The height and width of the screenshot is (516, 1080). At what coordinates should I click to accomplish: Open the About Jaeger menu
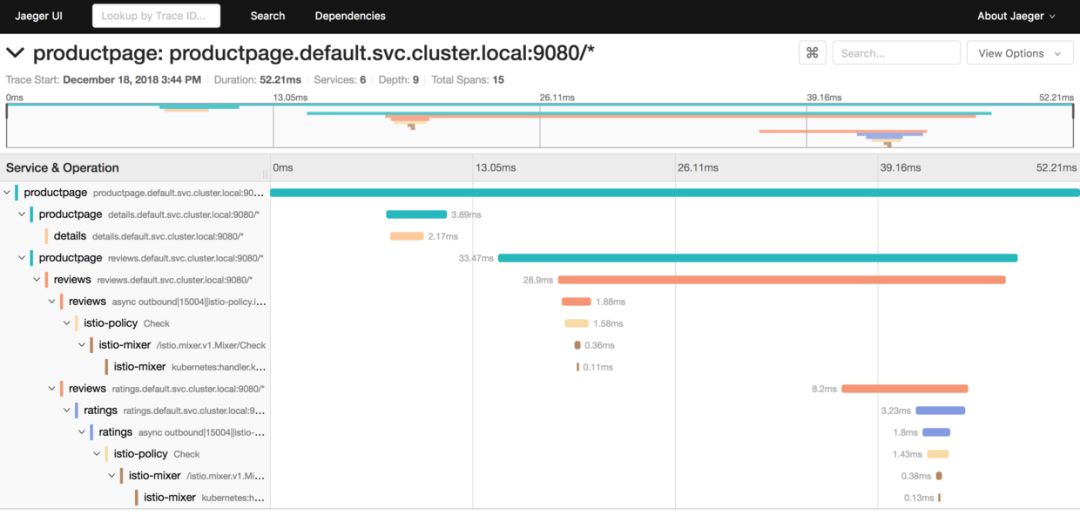coord(1015,16)
